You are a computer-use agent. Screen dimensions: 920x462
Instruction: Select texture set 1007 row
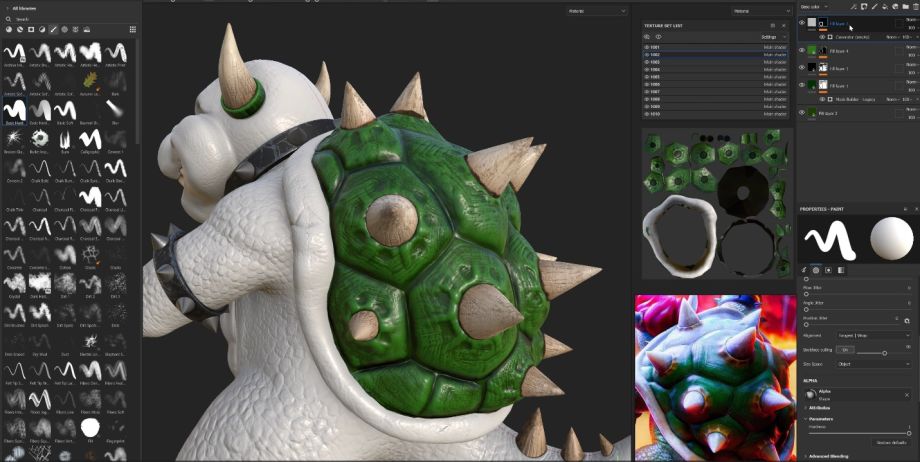(x=716, y=92)
